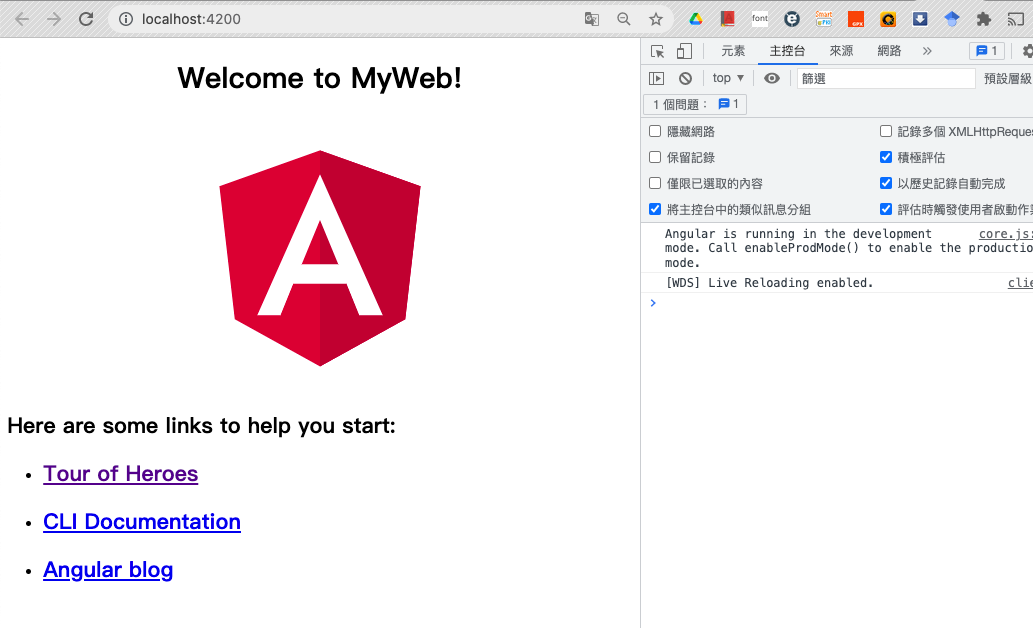Viewport: 1033px width, 628px height.
Task: Open Google Translate page icon
Action: 592,19
